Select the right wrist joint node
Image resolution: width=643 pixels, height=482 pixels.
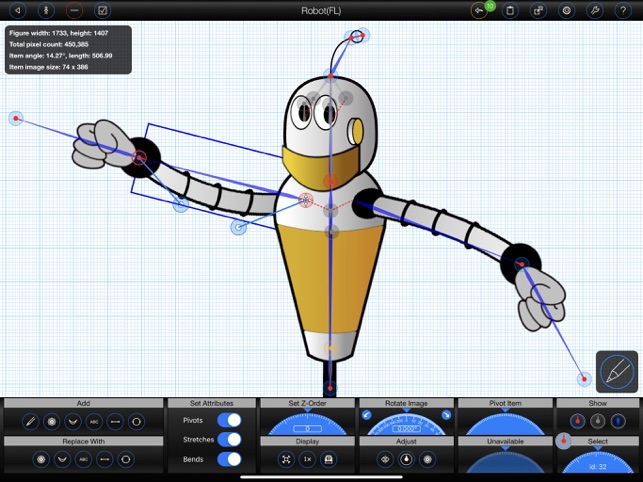tap(522, 265)
